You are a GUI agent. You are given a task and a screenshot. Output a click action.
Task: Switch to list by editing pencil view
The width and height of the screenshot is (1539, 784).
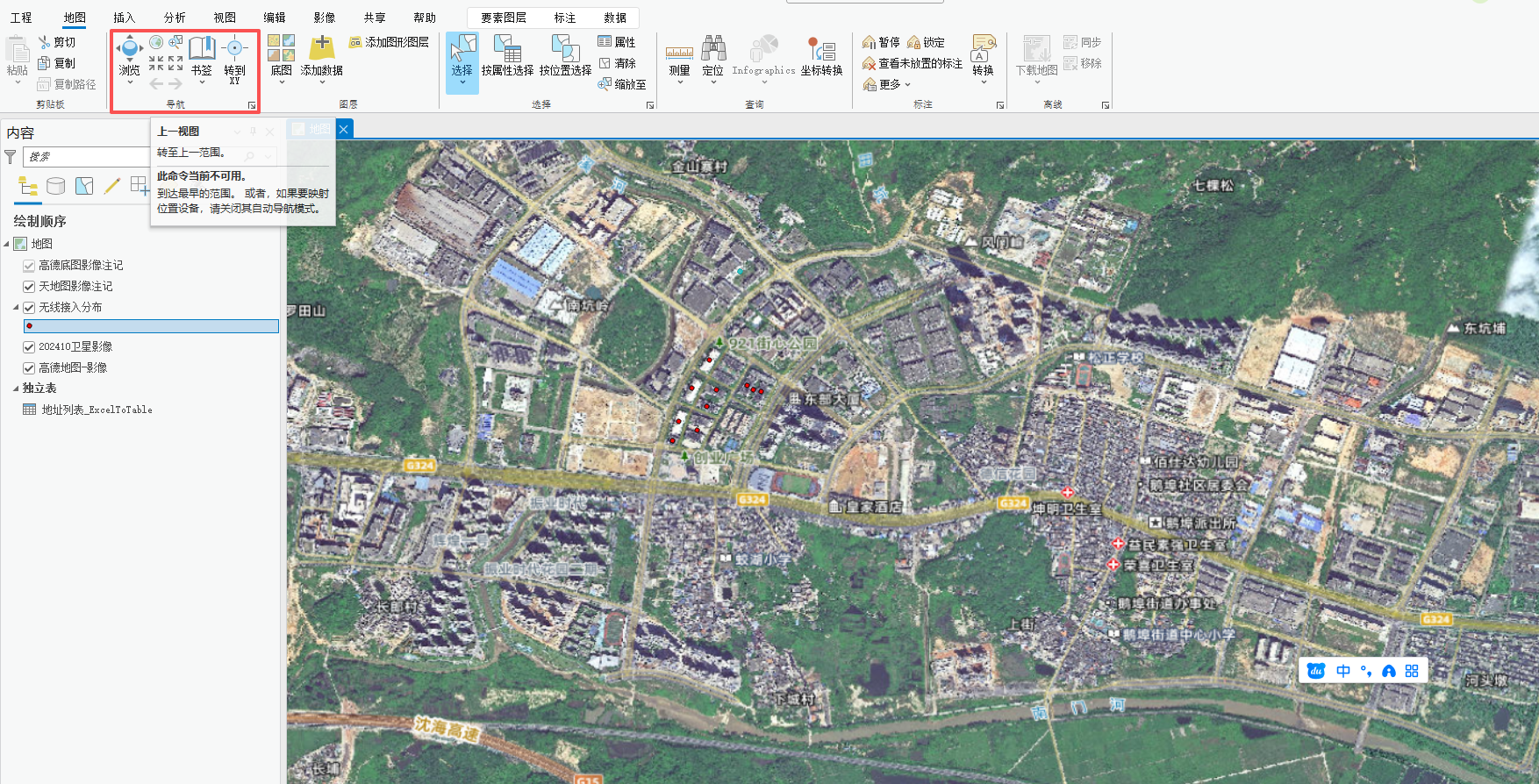pos(112,186)
